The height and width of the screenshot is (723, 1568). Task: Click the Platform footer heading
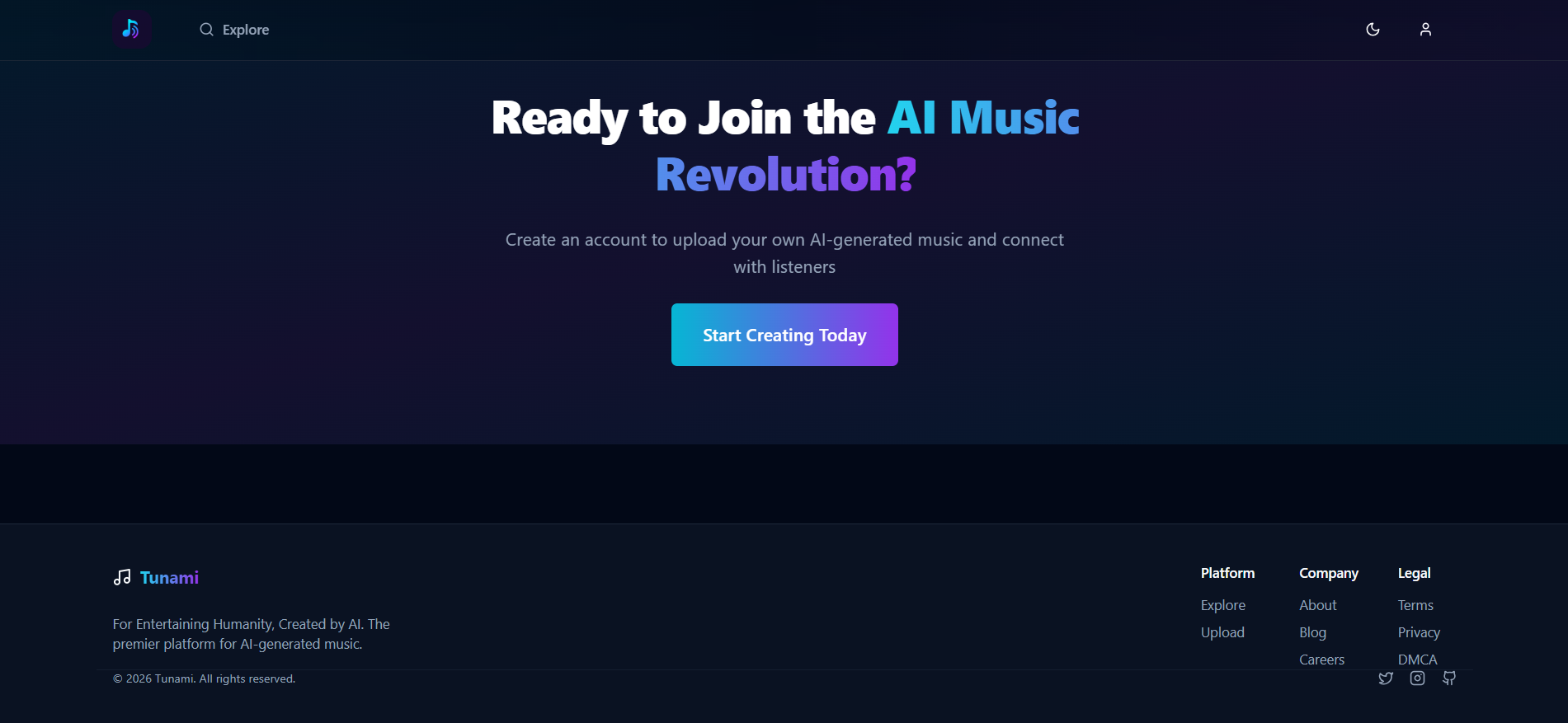1227,573
